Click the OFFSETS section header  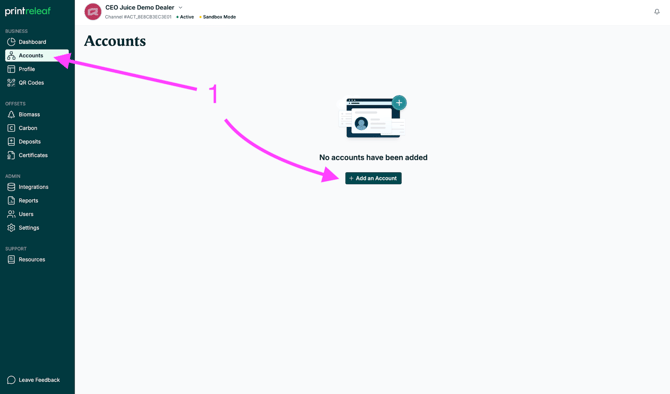(15, 104)
